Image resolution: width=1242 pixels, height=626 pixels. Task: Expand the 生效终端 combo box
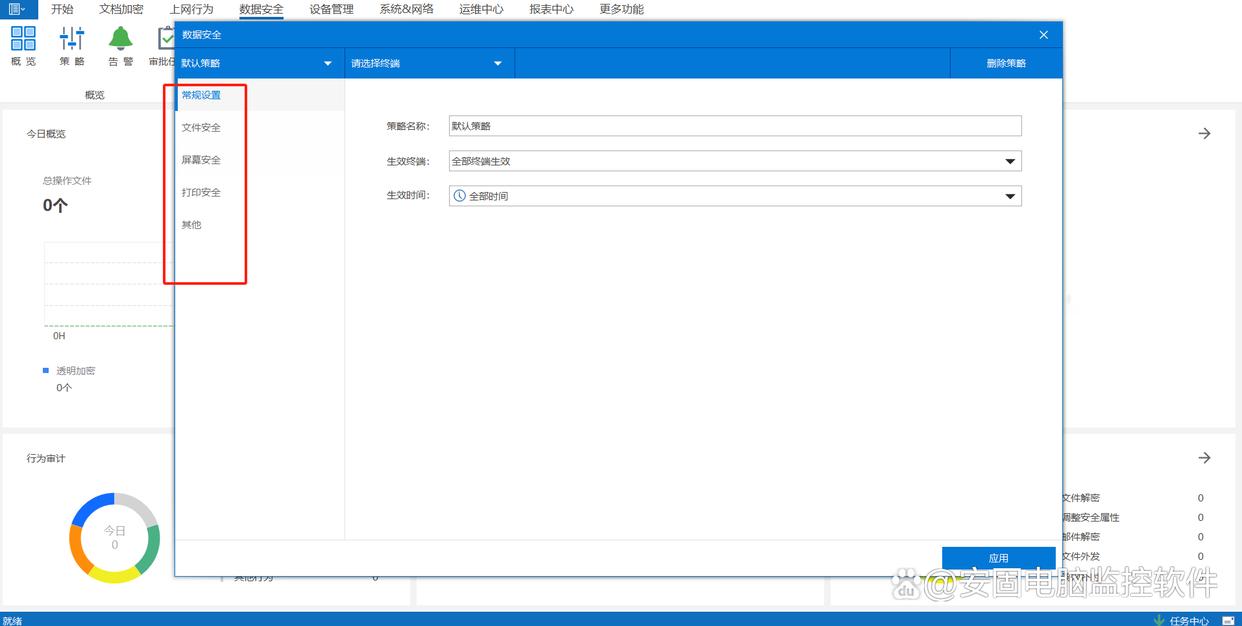[1010, 161]
